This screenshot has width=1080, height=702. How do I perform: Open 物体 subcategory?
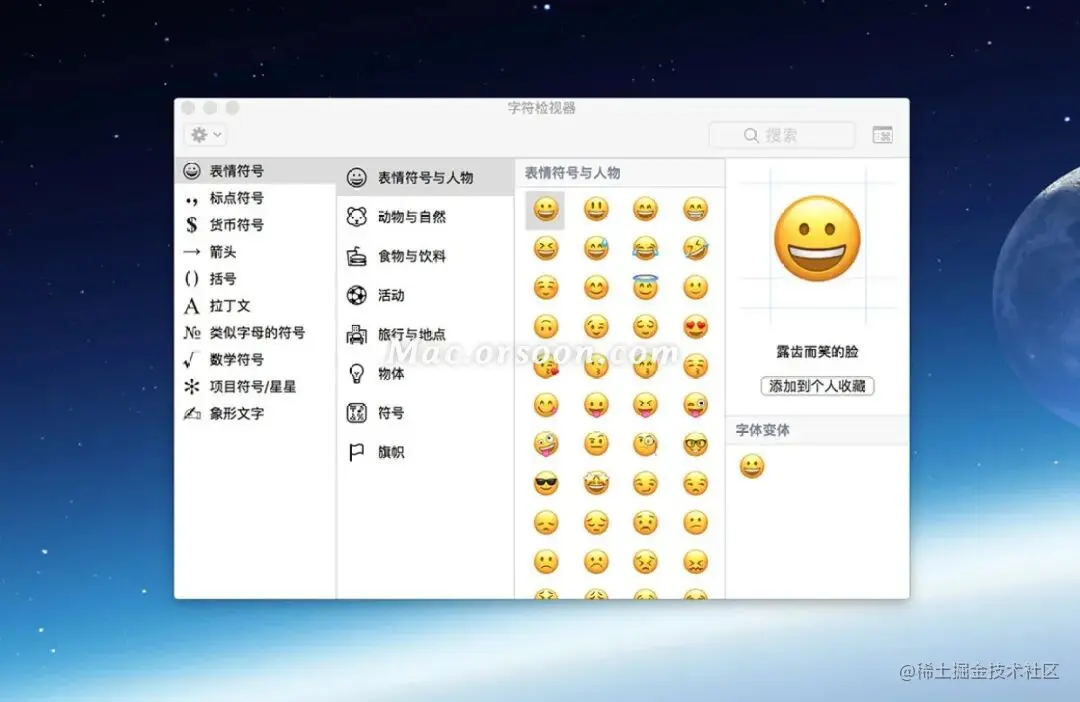pos(426,374)
